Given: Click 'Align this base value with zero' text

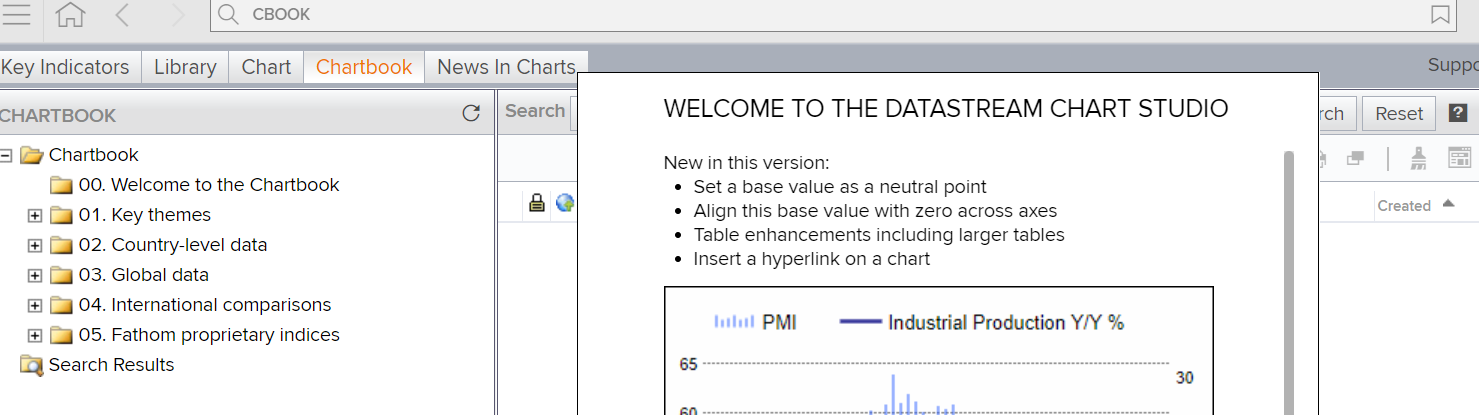Looking at the screenshot, I should (x=875, y=211).
